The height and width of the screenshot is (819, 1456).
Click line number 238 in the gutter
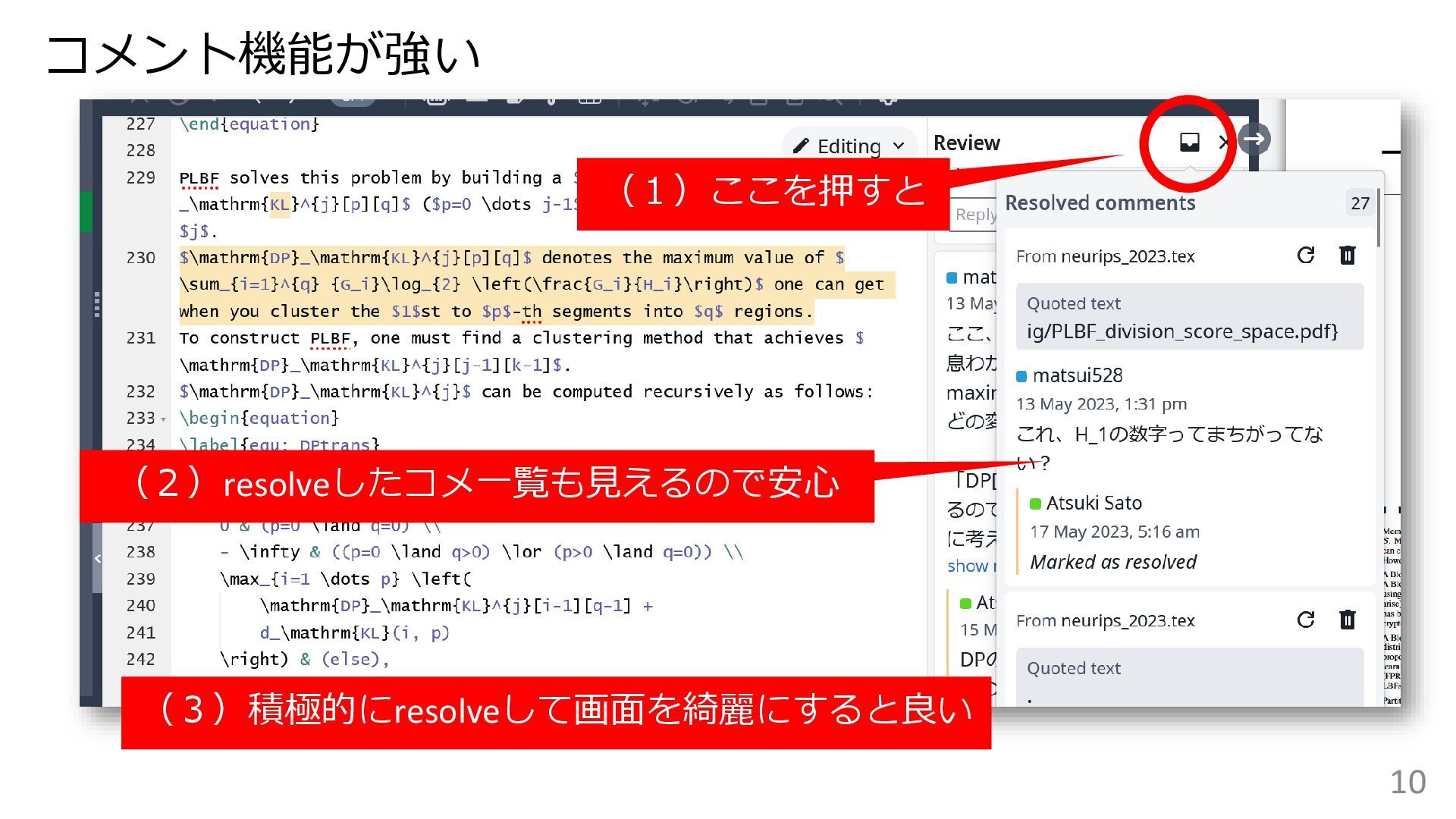140,552
